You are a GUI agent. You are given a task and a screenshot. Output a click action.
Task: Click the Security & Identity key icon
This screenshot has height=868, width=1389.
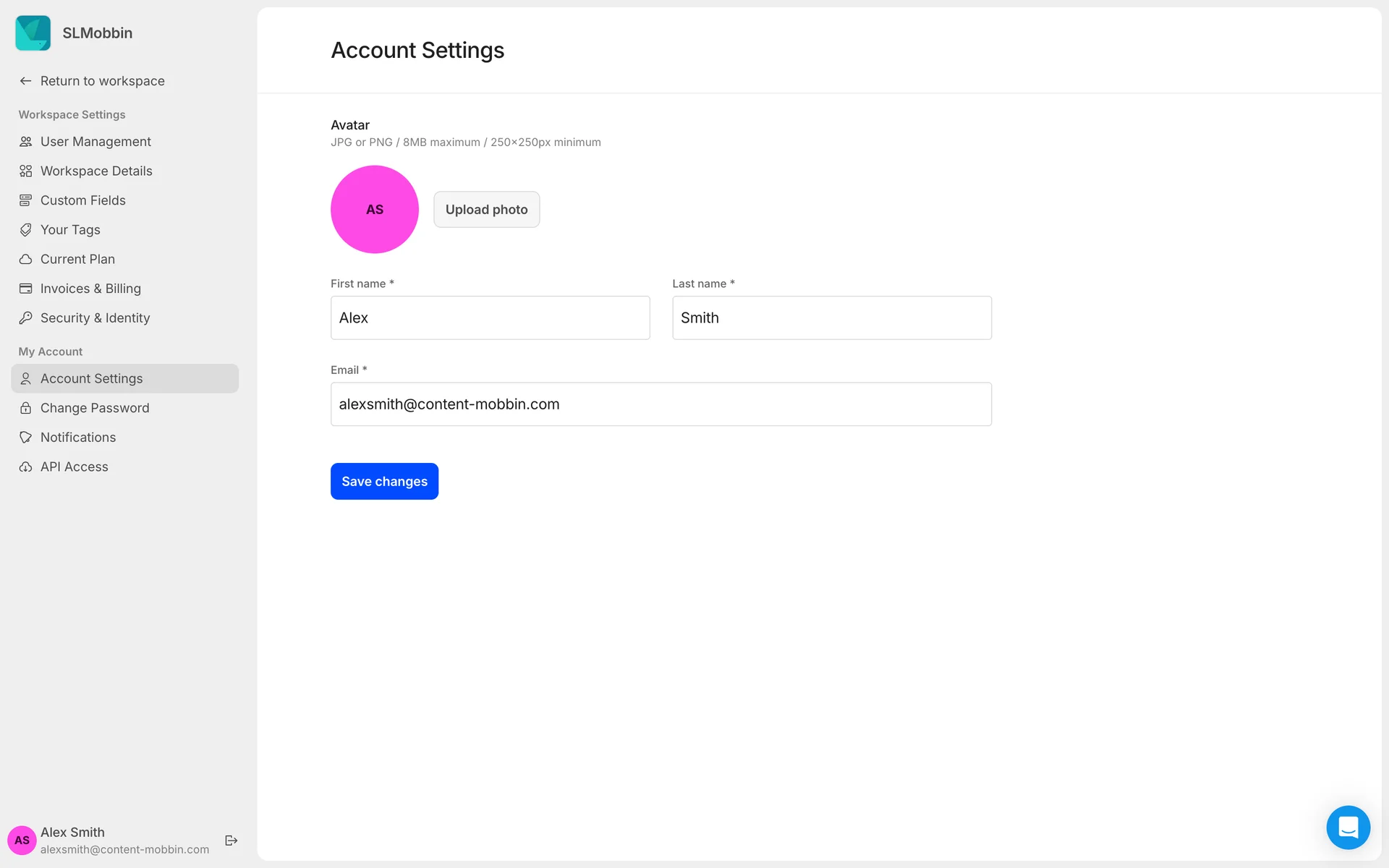point(25,318)
